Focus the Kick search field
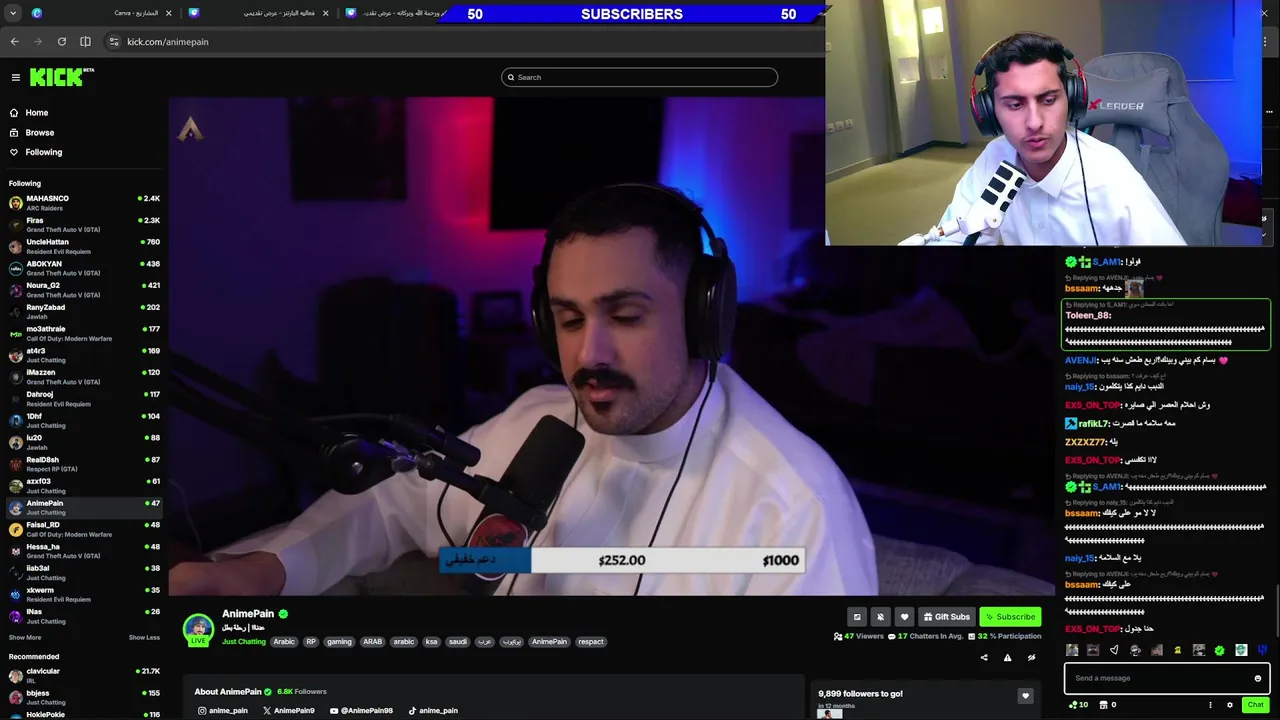 tap(639, 77)
